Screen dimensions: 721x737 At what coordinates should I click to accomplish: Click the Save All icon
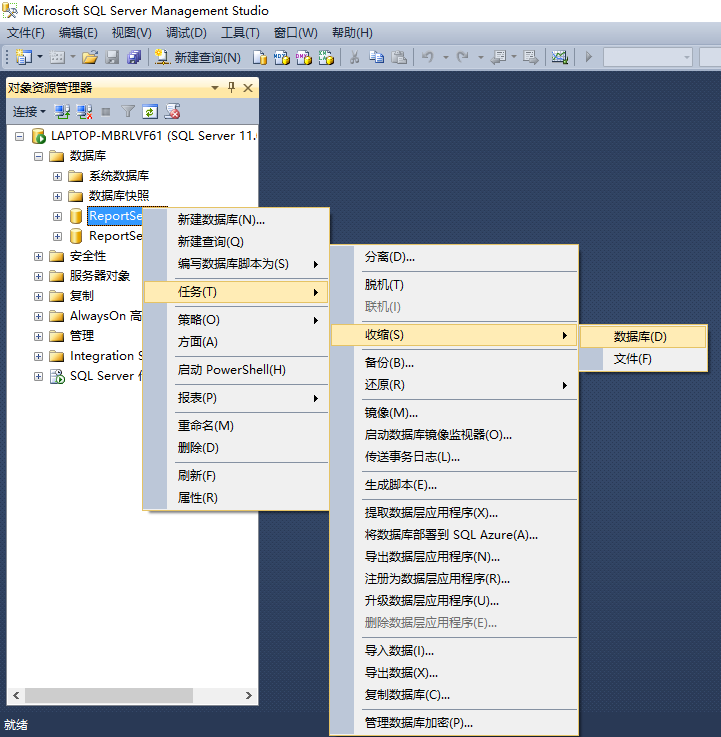[134, 57]
